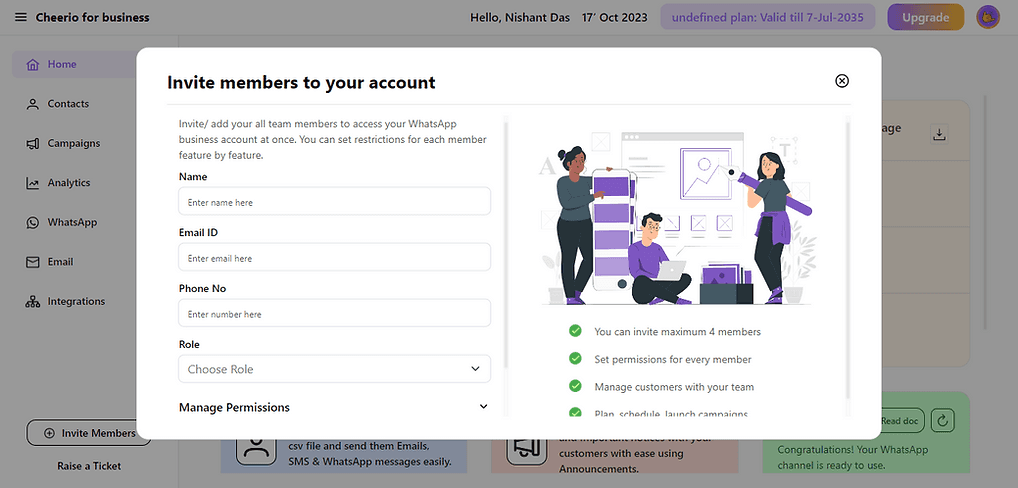This screenshot has height=488, width=1018.
Task: Click the 'Cheerio for business' title
Action: (x=92, y=18)
